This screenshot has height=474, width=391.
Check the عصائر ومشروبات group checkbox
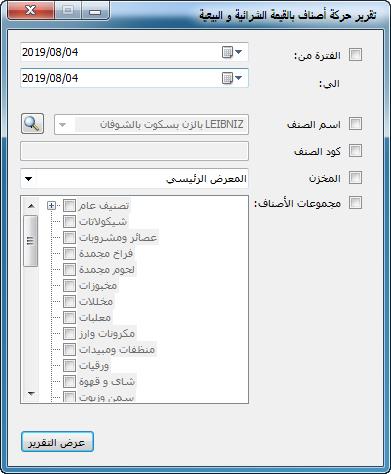pos(69,237)
